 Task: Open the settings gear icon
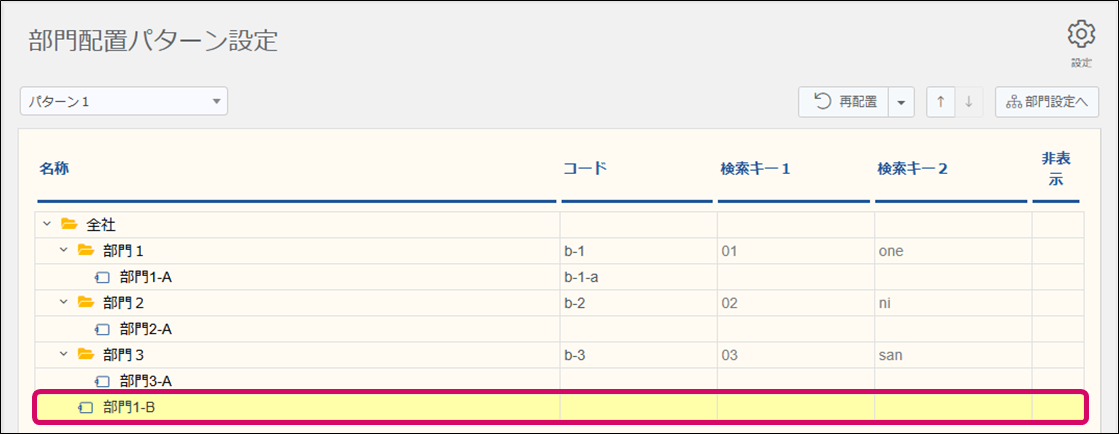pos(1081,35)
